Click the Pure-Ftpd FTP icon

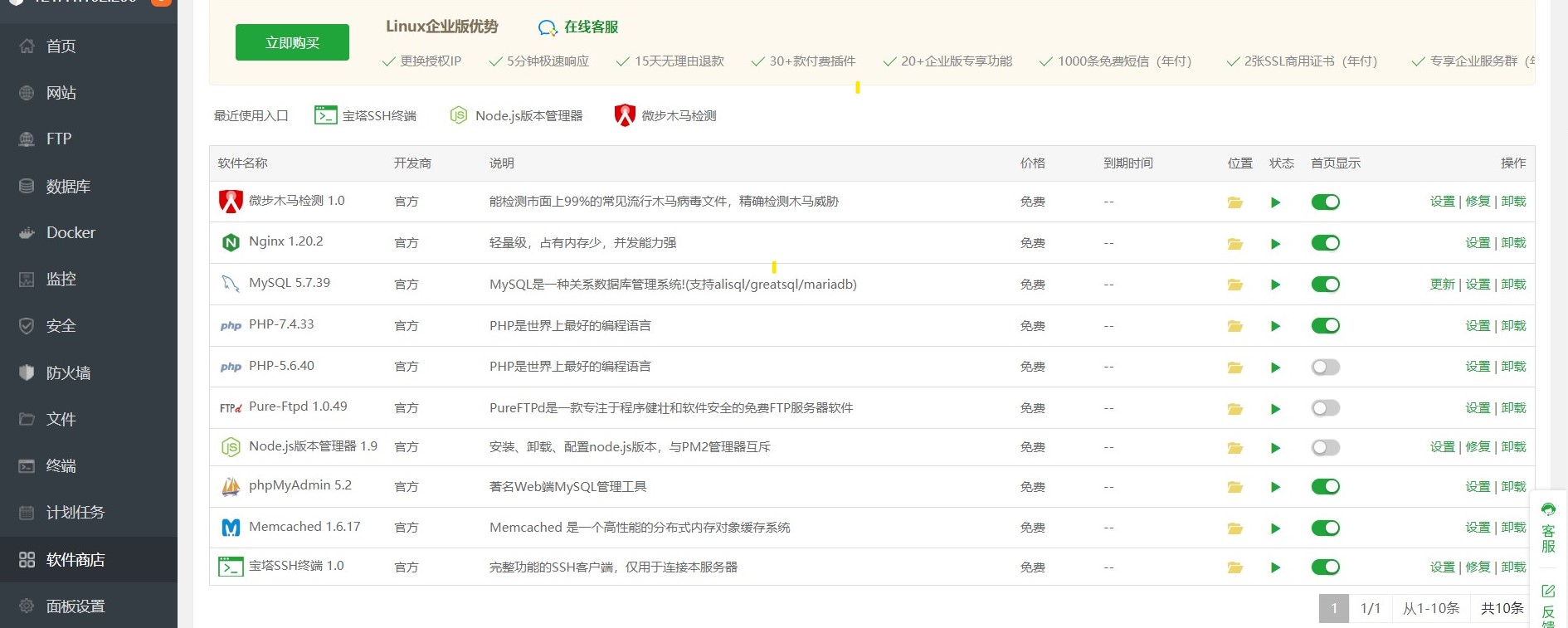[231, 407]
